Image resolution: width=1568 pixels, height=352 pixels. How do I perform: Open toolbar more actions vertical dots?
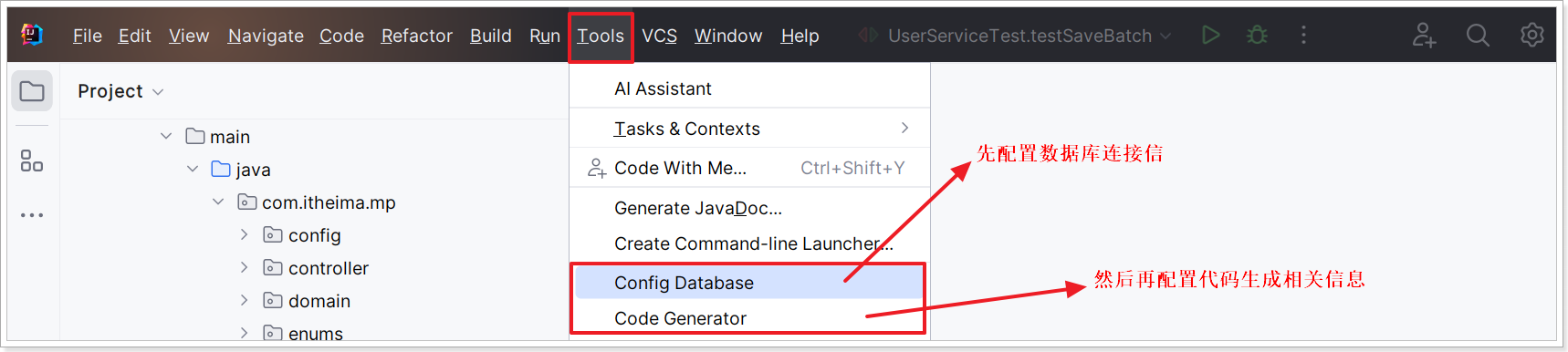tap(1303, 35)
